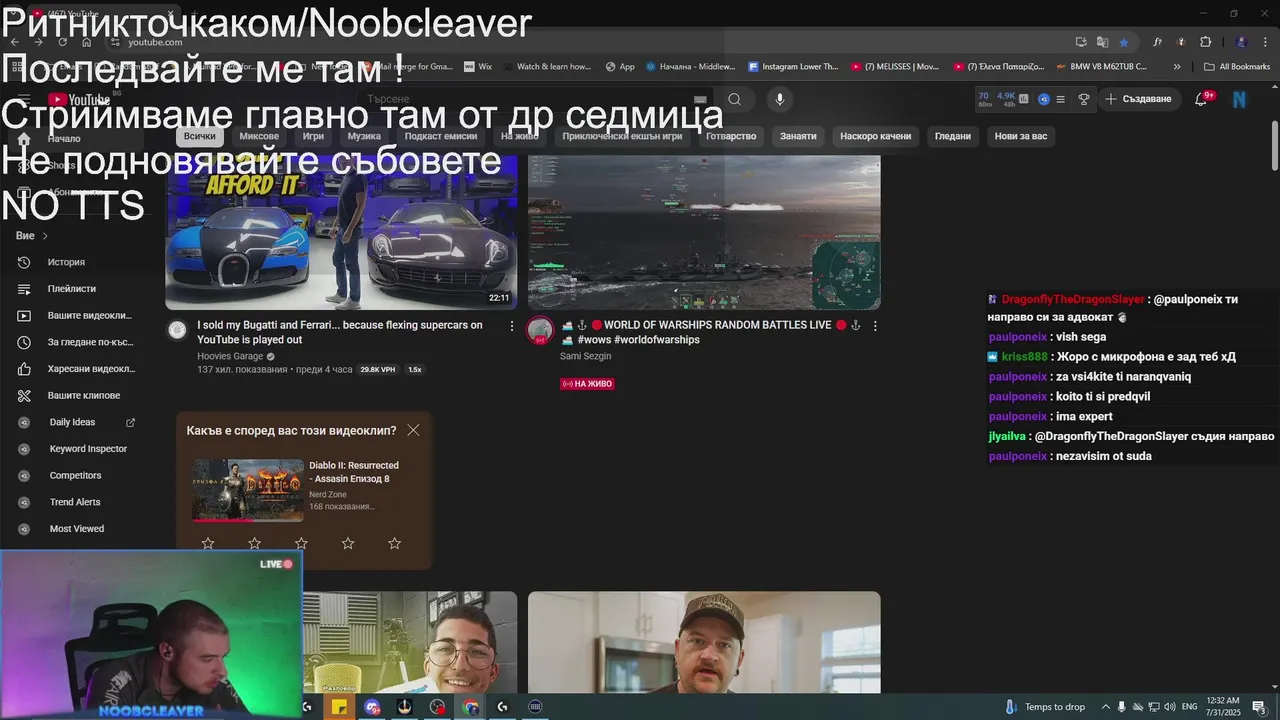Open the Hoovies Garage channel link
This screenshot has width=1280, height=720.
pos(230,356)
